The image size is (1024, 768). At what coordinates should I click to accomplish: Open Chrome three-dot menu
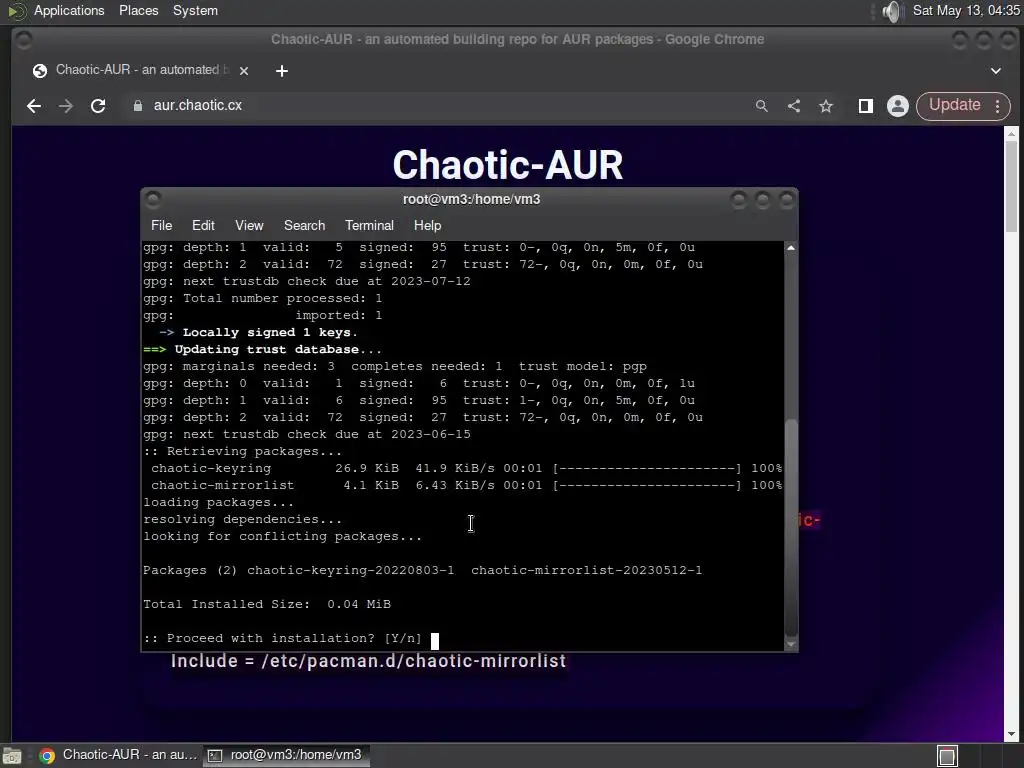coord(998,106)
